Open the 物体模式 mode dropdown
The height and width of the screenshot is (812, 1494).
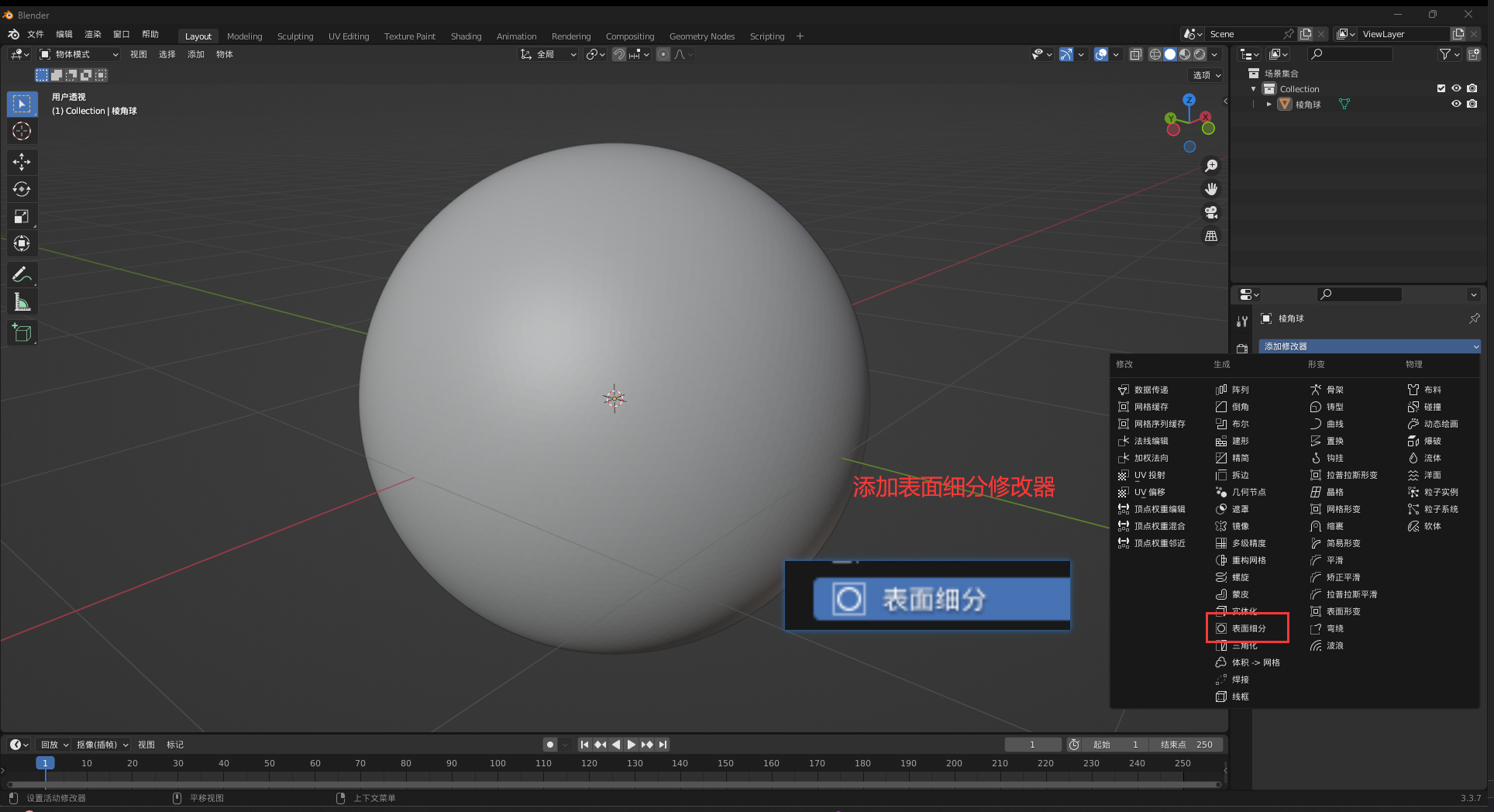tap(79, 54)
